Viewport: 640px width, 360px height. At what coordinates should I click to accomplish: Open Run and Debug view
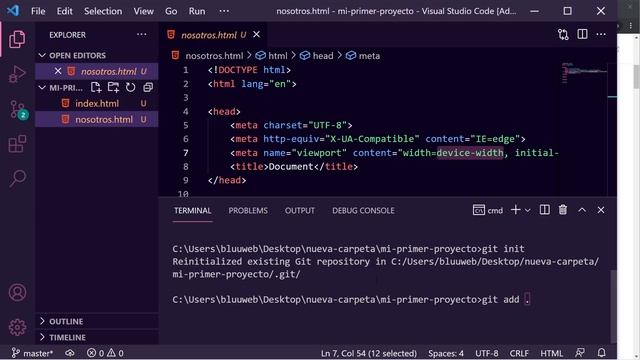[x=17, y=74]
